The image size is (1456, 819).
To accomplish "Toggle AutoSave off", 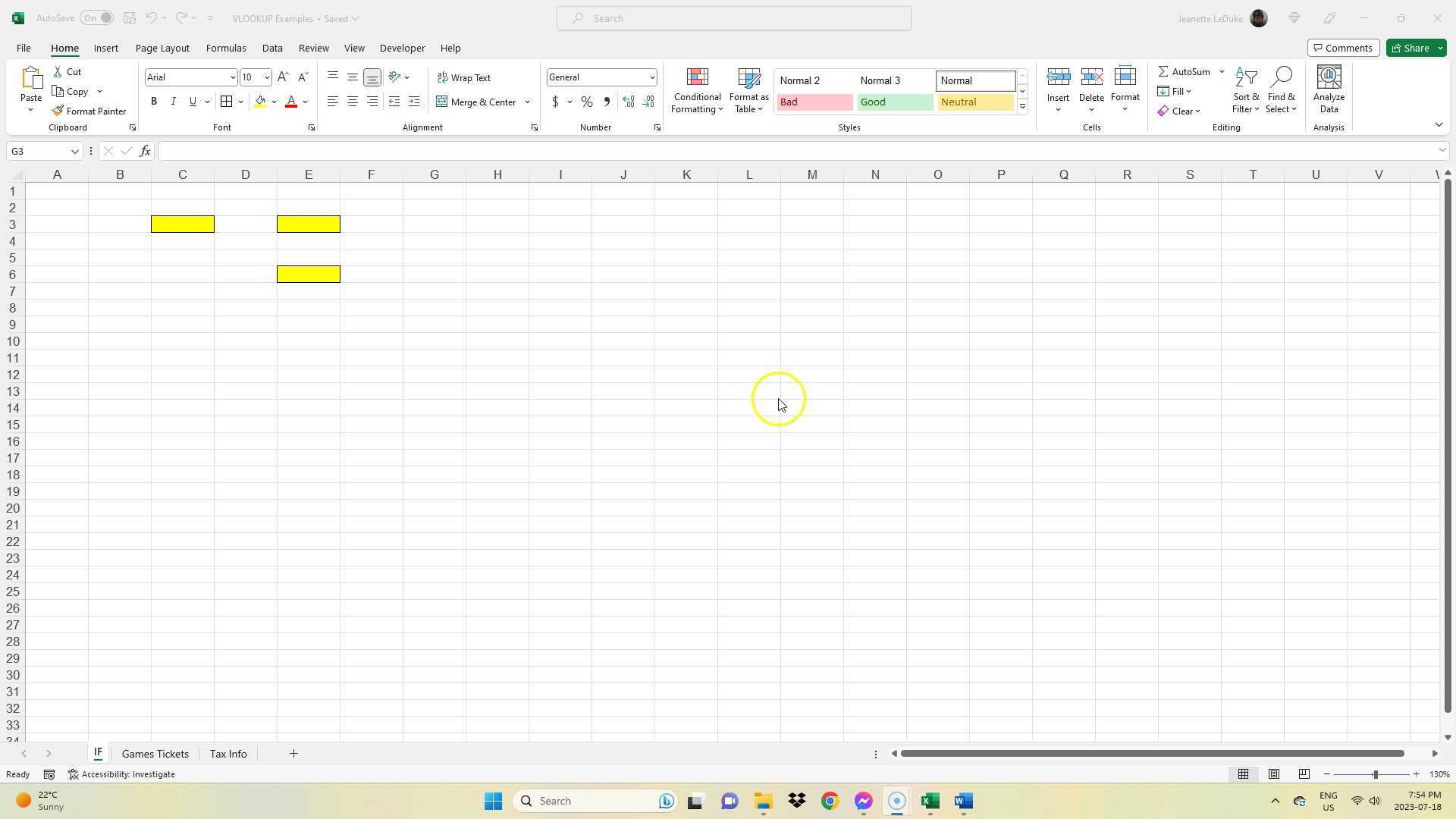I will [97, 17].
